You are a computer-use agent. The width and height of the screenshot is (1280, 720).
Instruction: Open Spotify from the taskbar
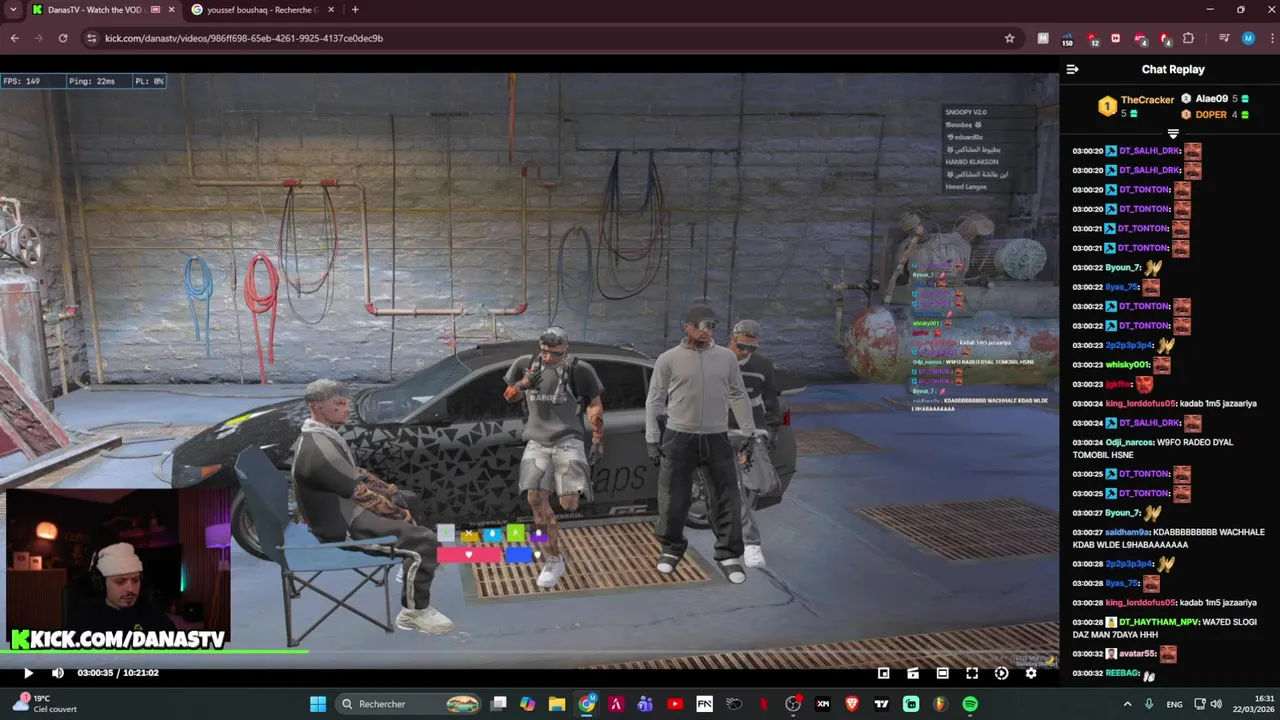pyautogui.click(x=970, y=704)
